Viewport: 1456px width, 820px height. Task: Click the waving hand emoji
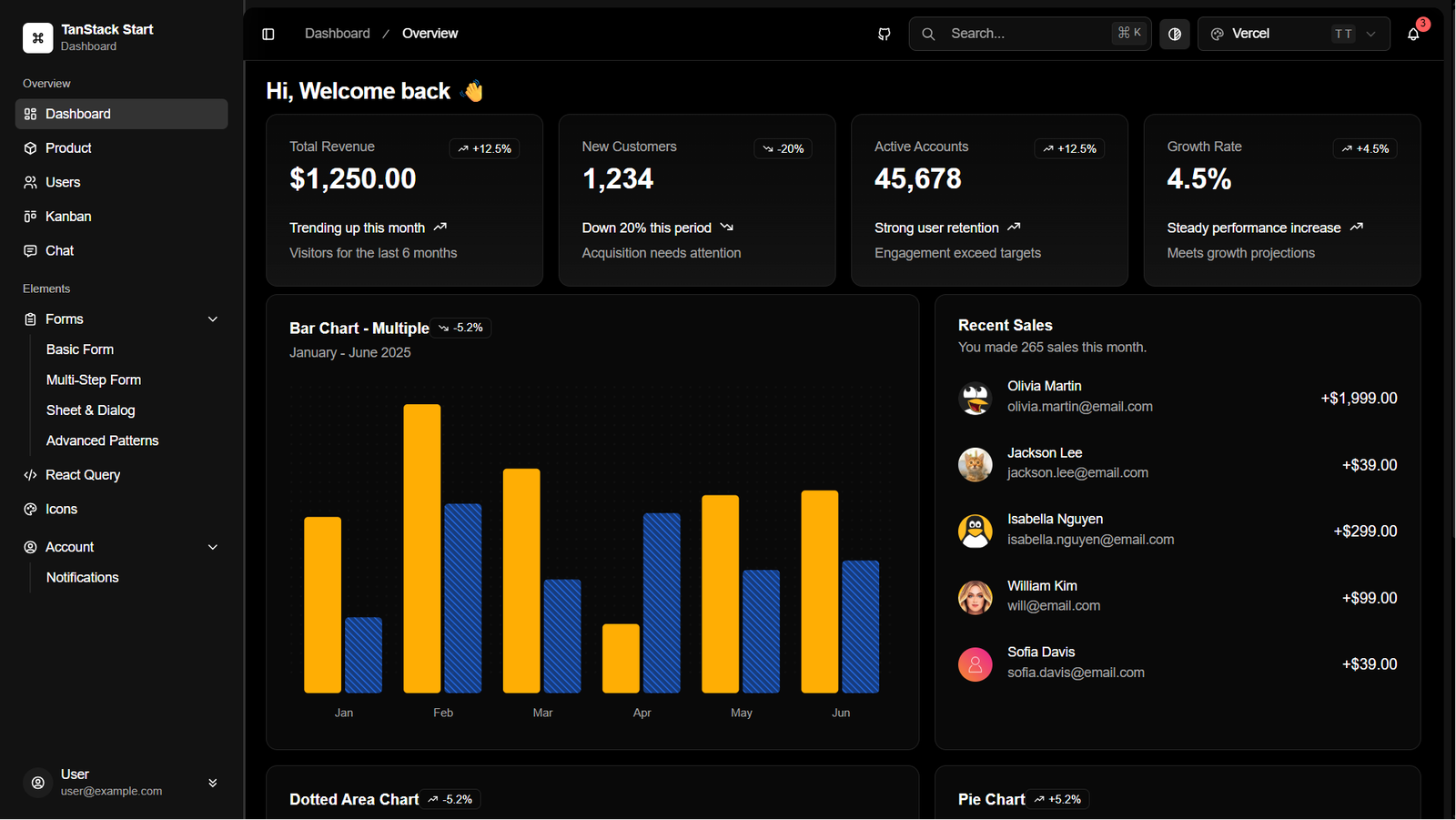pyautogui.click(x=473, y=91)
